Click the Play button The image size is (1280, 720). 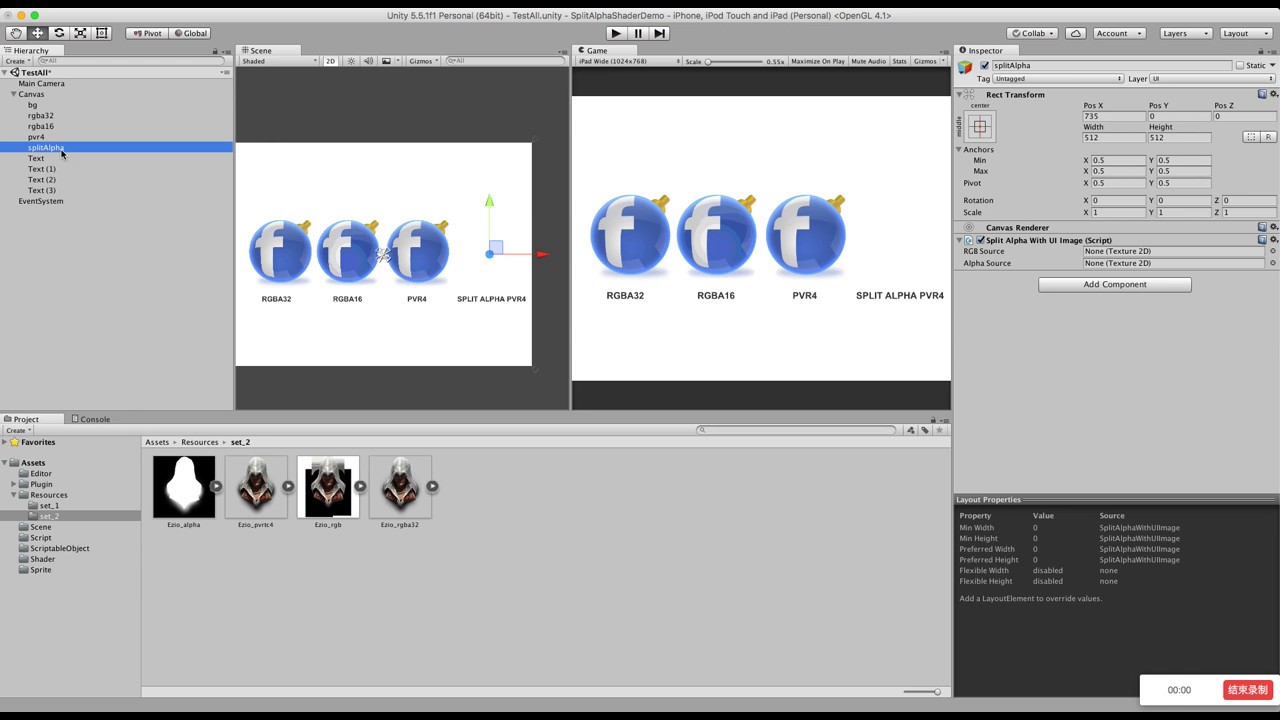point(616,33)
